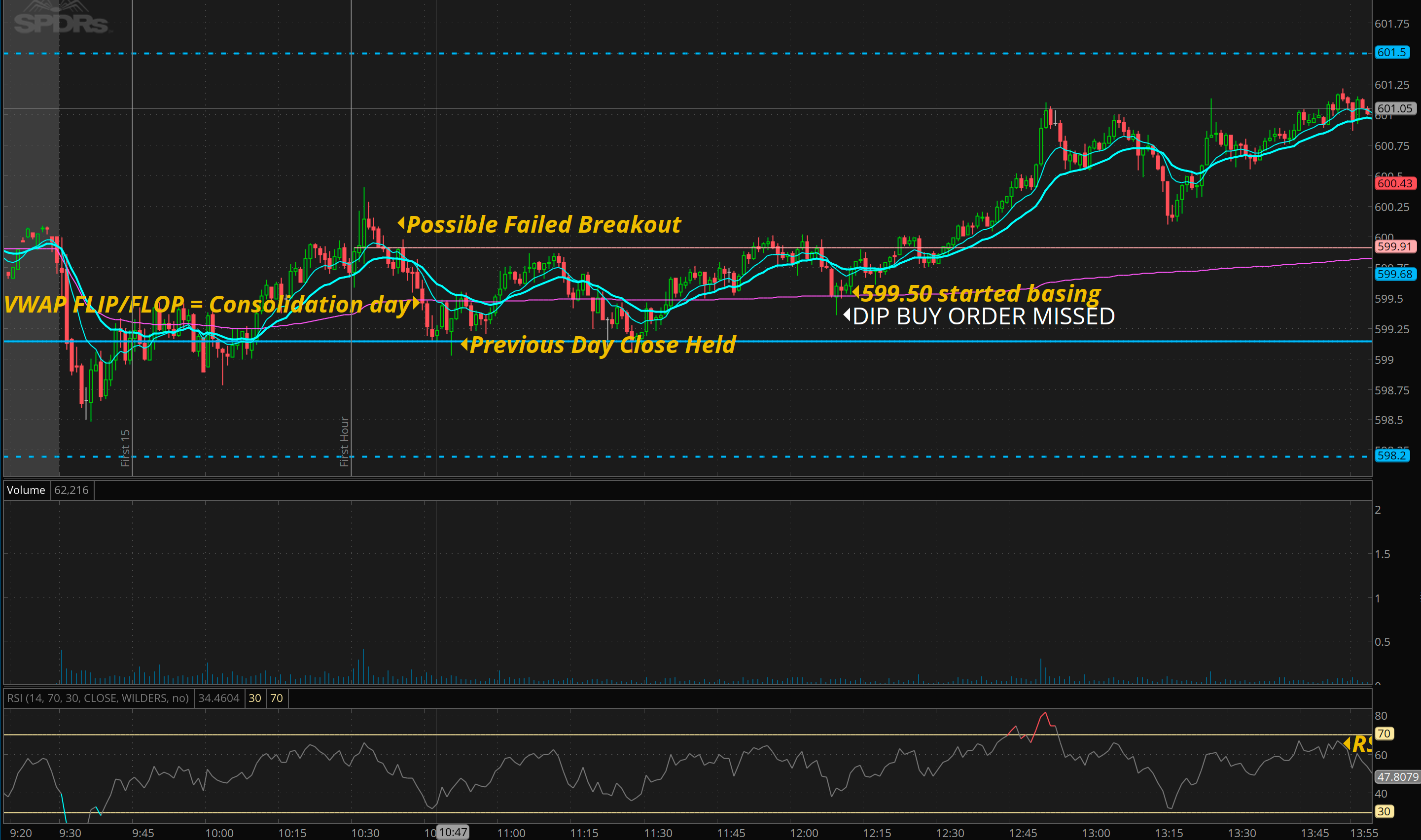This screenshot has width=1421, height=840.
Task: Open the RSI study settings label
Action: tap(97, 698)
